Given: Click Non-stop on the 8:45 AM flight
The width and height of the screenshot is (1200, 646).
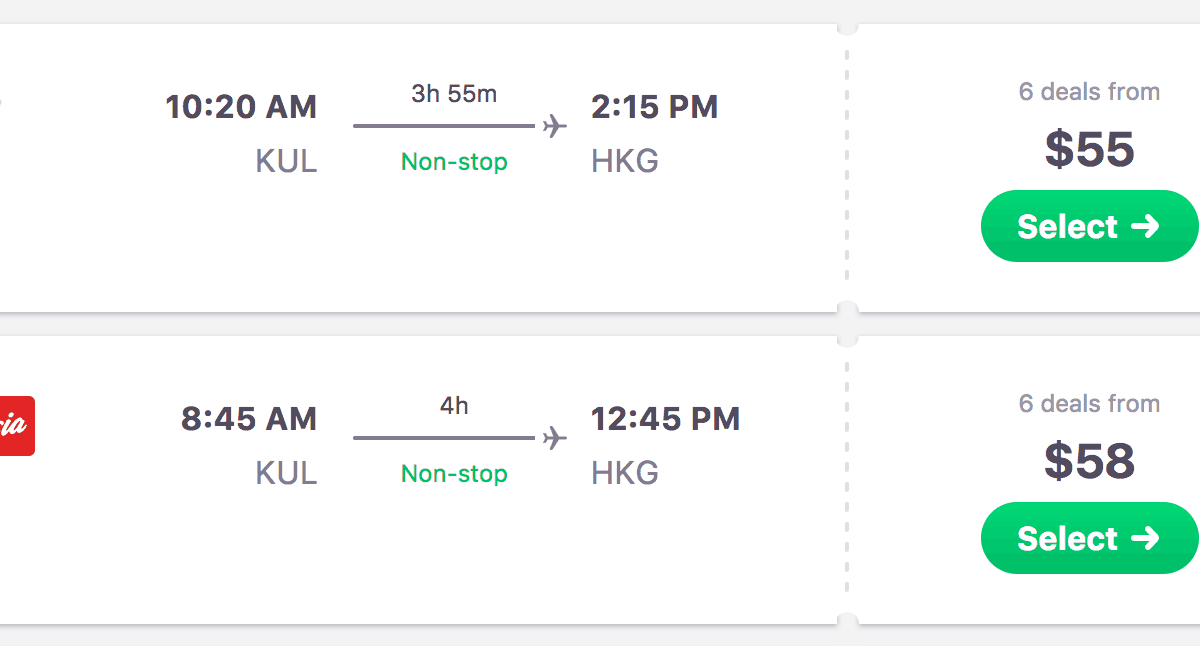Looking at the screenshot, I should click(454, 474).
